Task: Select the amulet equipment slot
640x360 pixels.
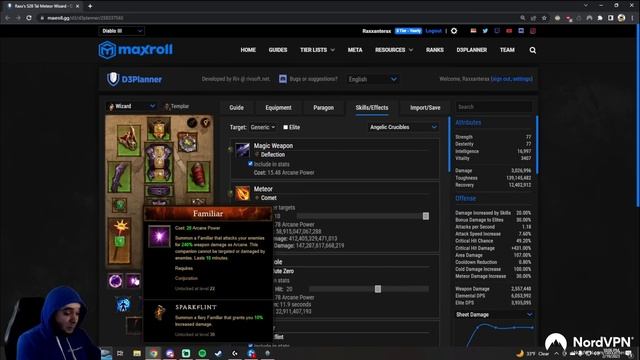Action: (x=187, y=142)
